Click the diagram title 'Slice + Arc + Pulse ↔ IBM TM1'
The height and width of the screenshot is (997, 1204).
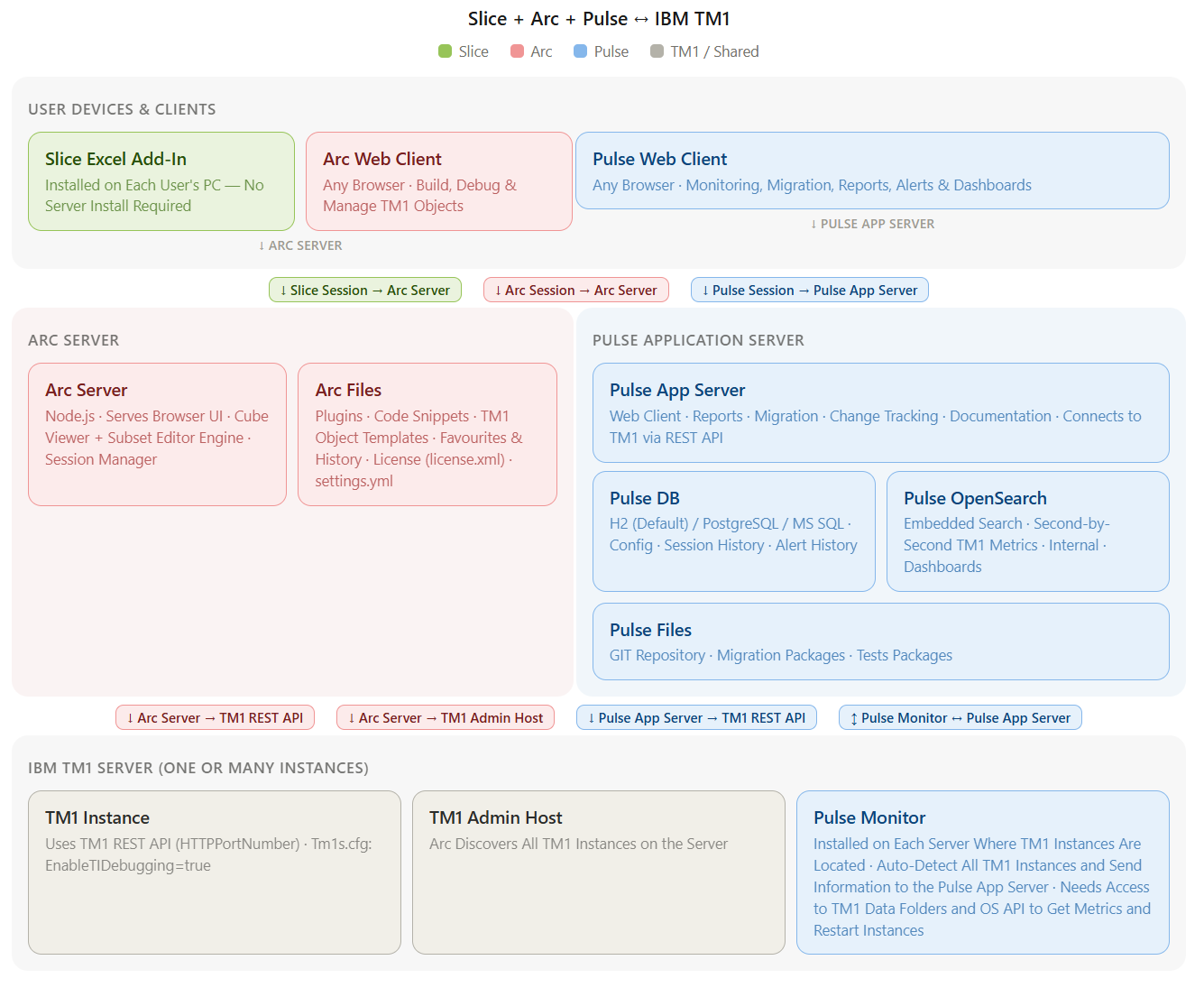point(599,19)
